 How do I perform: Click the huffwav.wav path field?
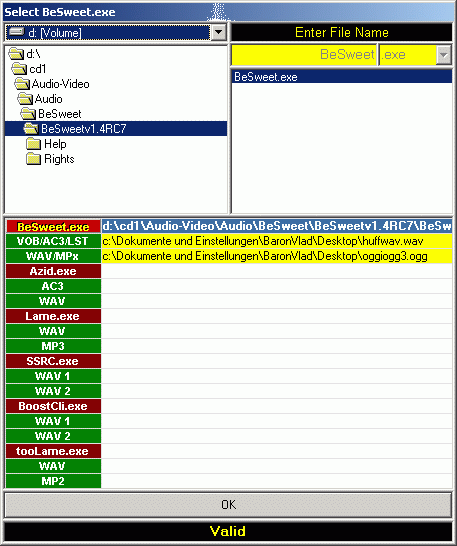tap(277, 241)
